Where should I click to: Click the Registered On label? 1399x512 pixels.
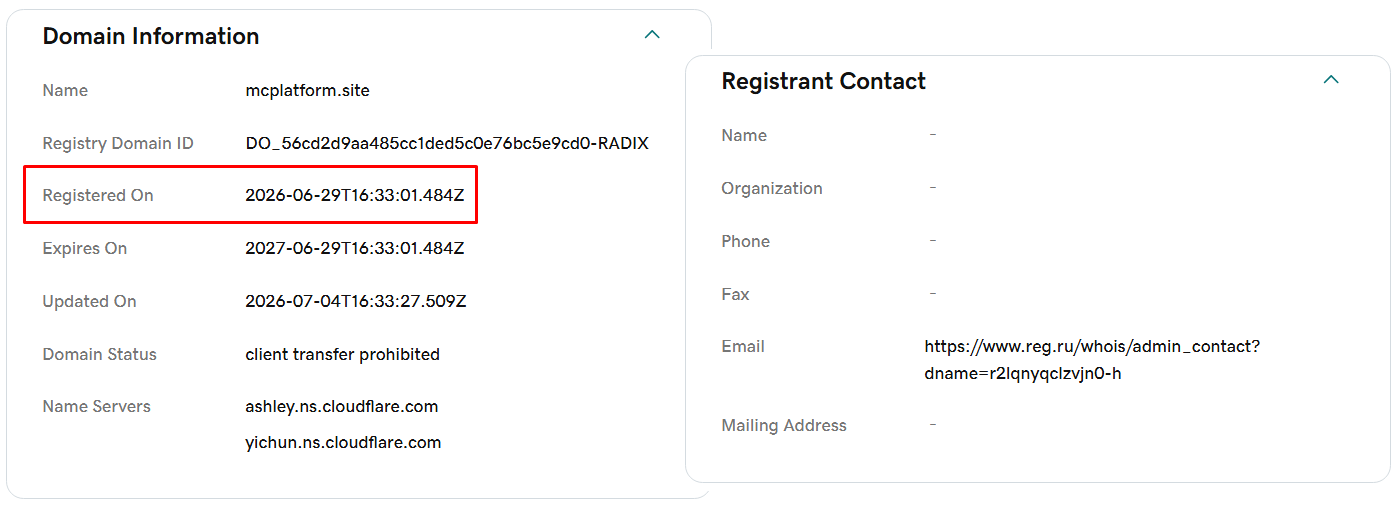click(x=98, y=195)
